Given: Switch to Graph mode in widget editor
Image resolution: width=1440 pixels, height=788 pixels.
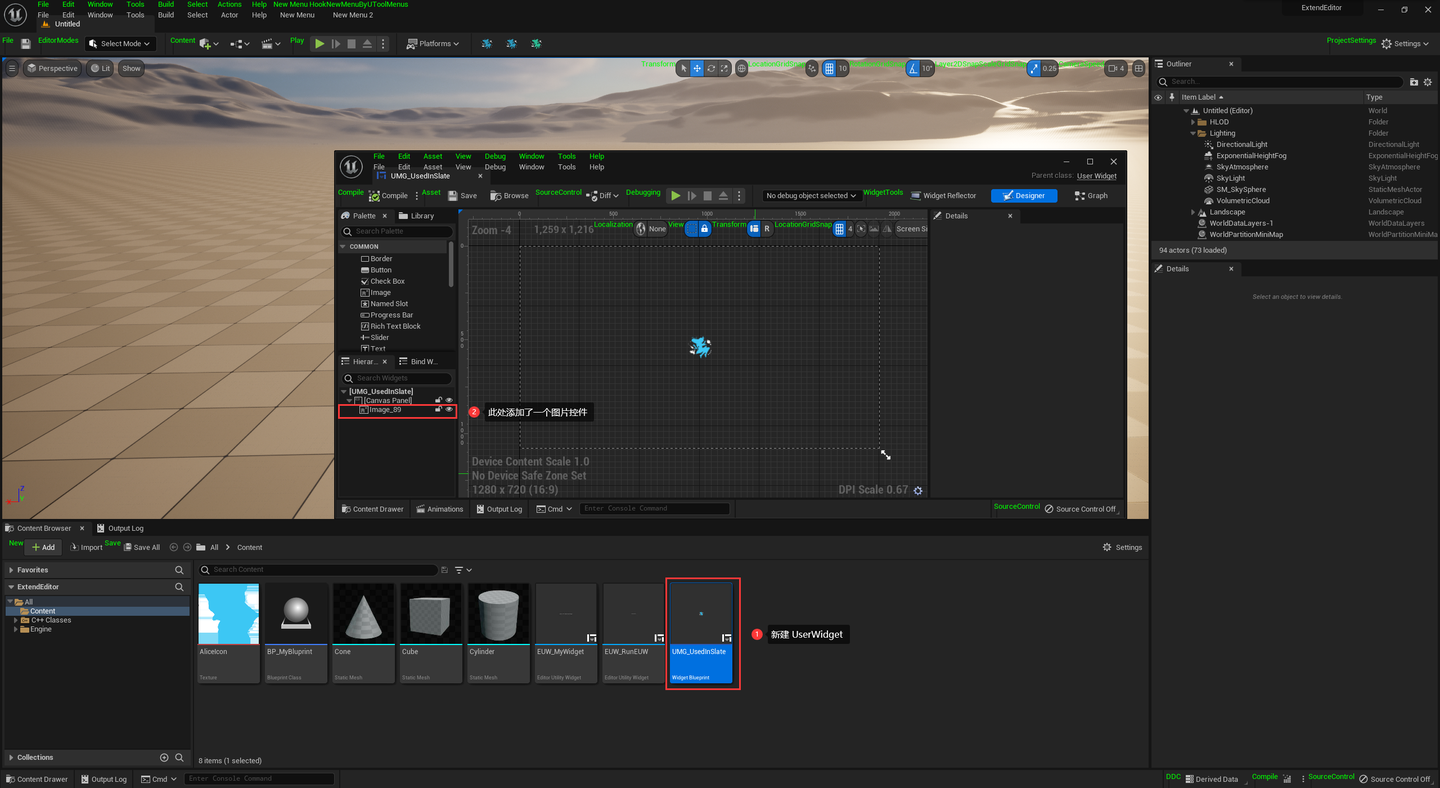Looking at the screenshot, I should (1091, 196).
